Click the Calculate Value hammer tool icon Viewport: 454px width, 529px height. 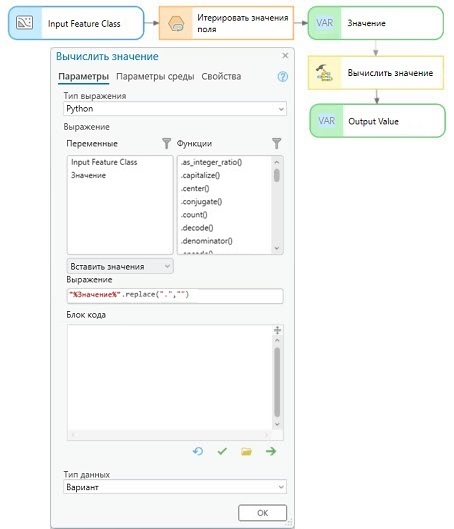324,73
